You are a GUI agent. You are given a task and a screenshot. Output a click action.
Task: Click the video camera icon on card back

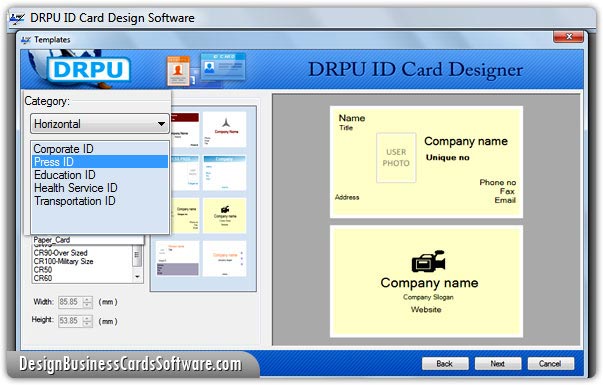(428, 262)
